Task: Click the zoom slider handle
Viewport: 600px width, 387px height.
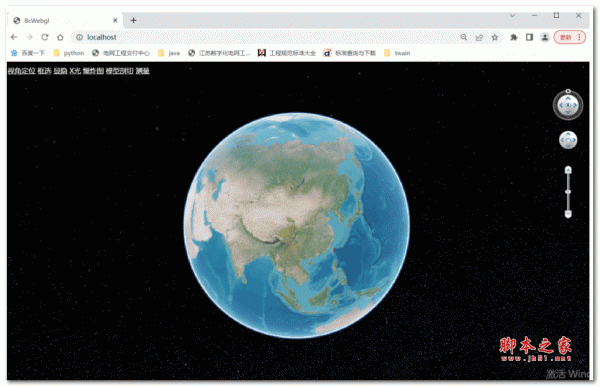Action: point(568,191)
